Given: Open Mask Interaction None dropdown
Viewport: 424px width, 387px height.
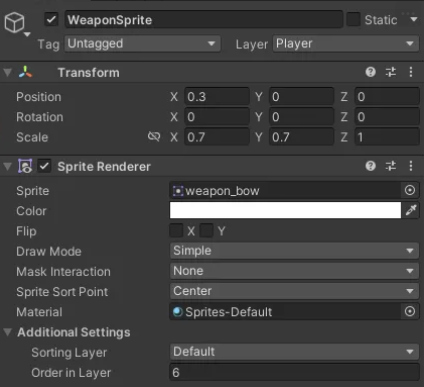Looking at the screenshot, I should point(294,271).
